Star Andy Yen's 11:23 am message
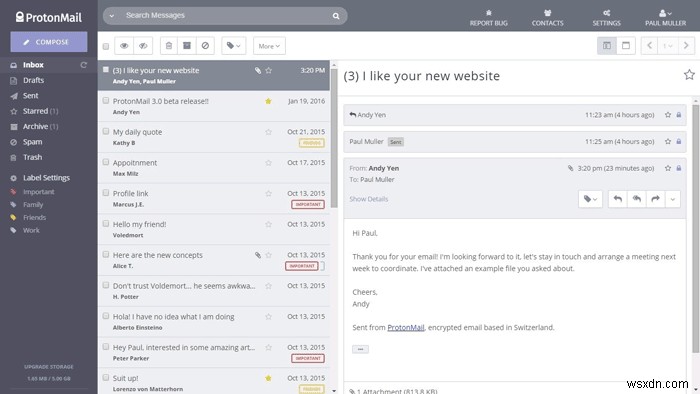Viewport: 700px width, 394px height. (x=668, y=115)
